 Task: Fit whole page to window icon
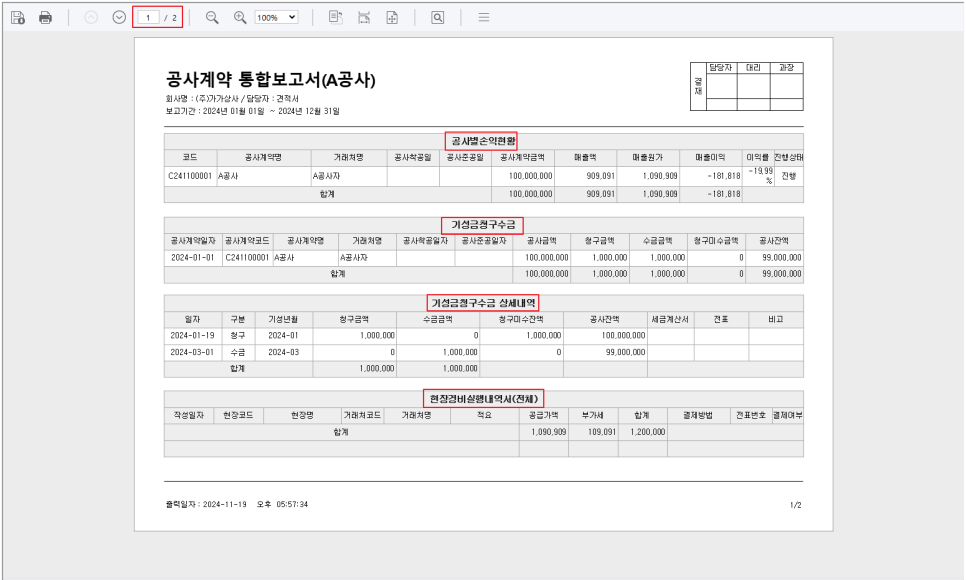392,17
